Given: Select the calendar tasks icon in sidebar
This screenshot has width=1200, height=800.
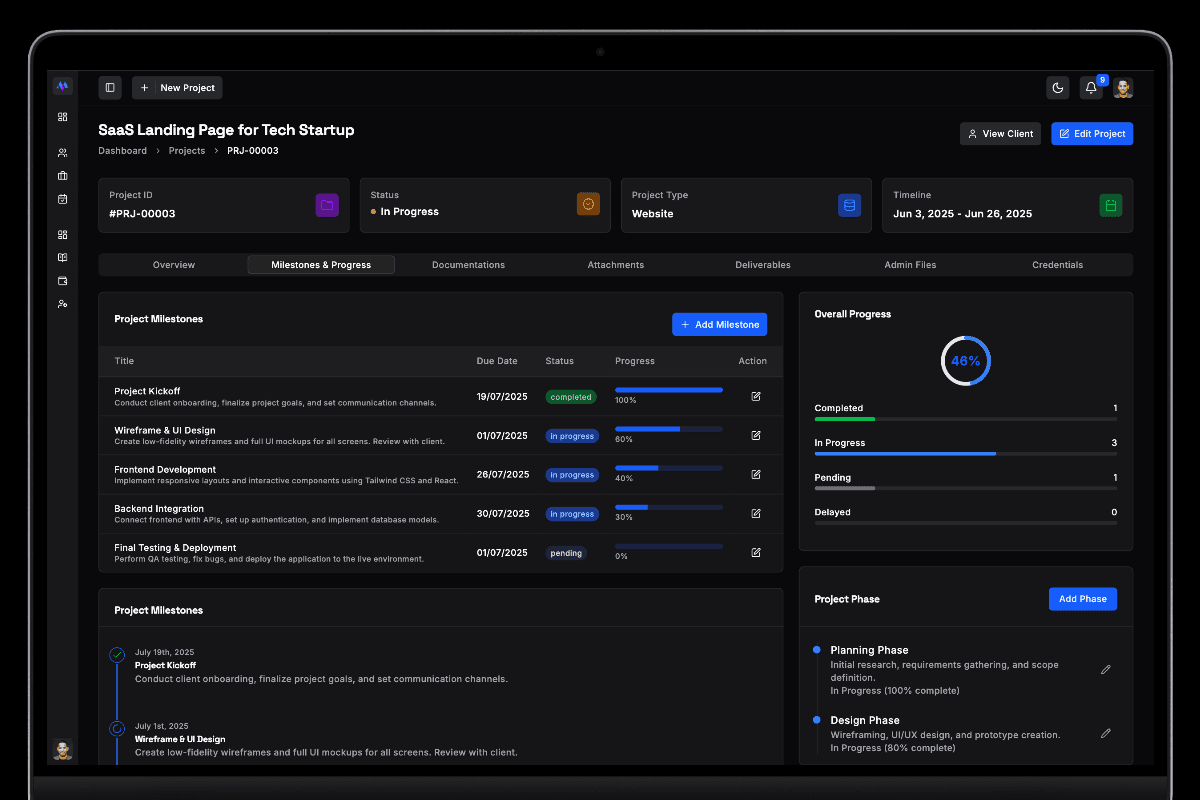Looking at the screenshot, I should (62, 199).
